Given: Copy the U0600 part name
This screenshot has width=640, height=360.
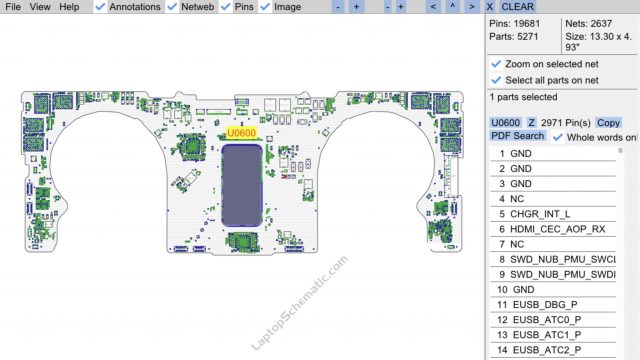Looking at the screenshot, I should [x=608, y=123].
